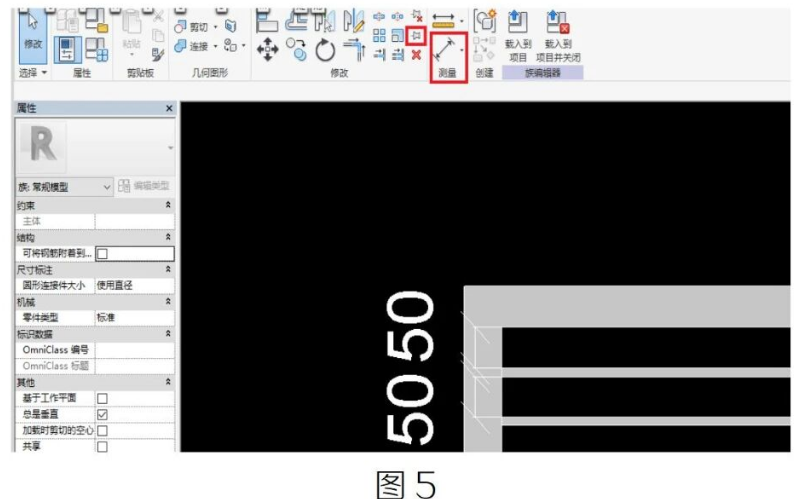Viewport: 799px width, 499px height.
Task: Uncheck 总是垂直 checkbox
Action: [102, 414]
